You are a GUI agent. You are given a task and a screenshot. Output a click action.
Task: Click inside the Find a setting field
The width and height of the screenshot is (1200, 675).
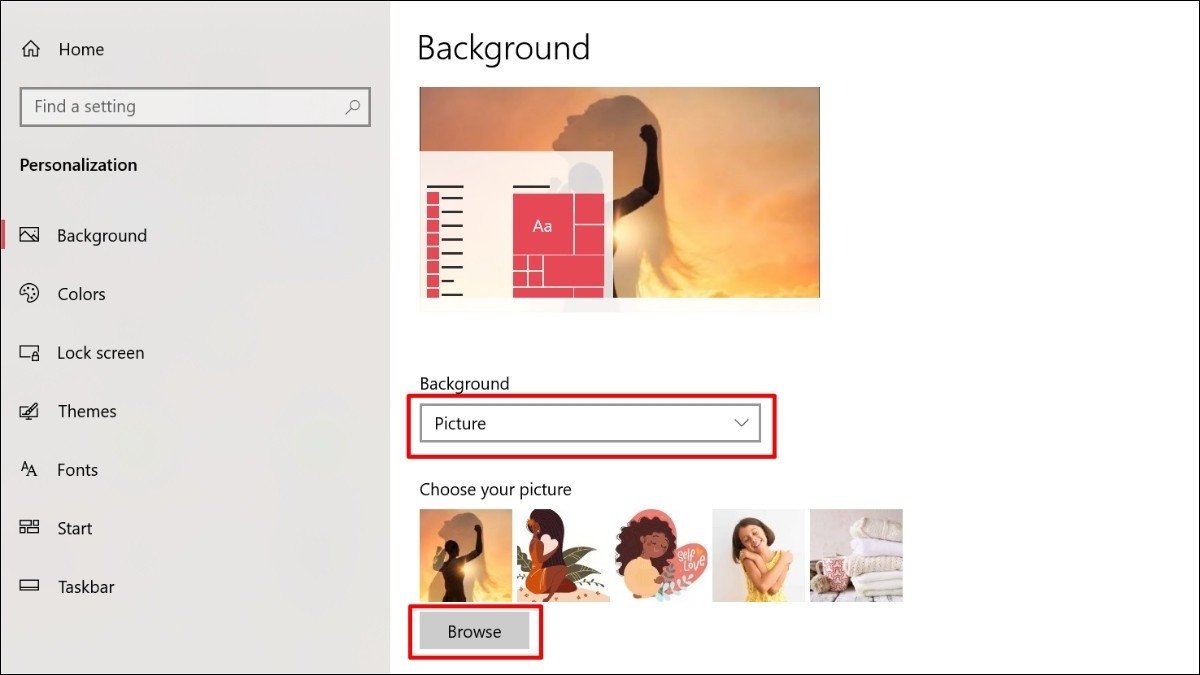[180, 106]
